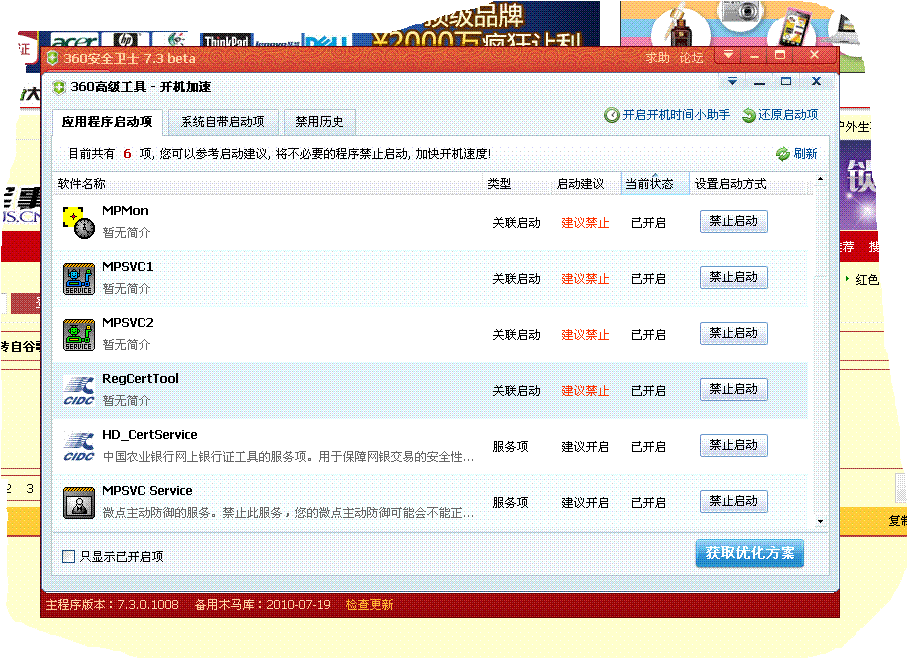Click the 360 shield icon in the tool window title

coord(59,88)
